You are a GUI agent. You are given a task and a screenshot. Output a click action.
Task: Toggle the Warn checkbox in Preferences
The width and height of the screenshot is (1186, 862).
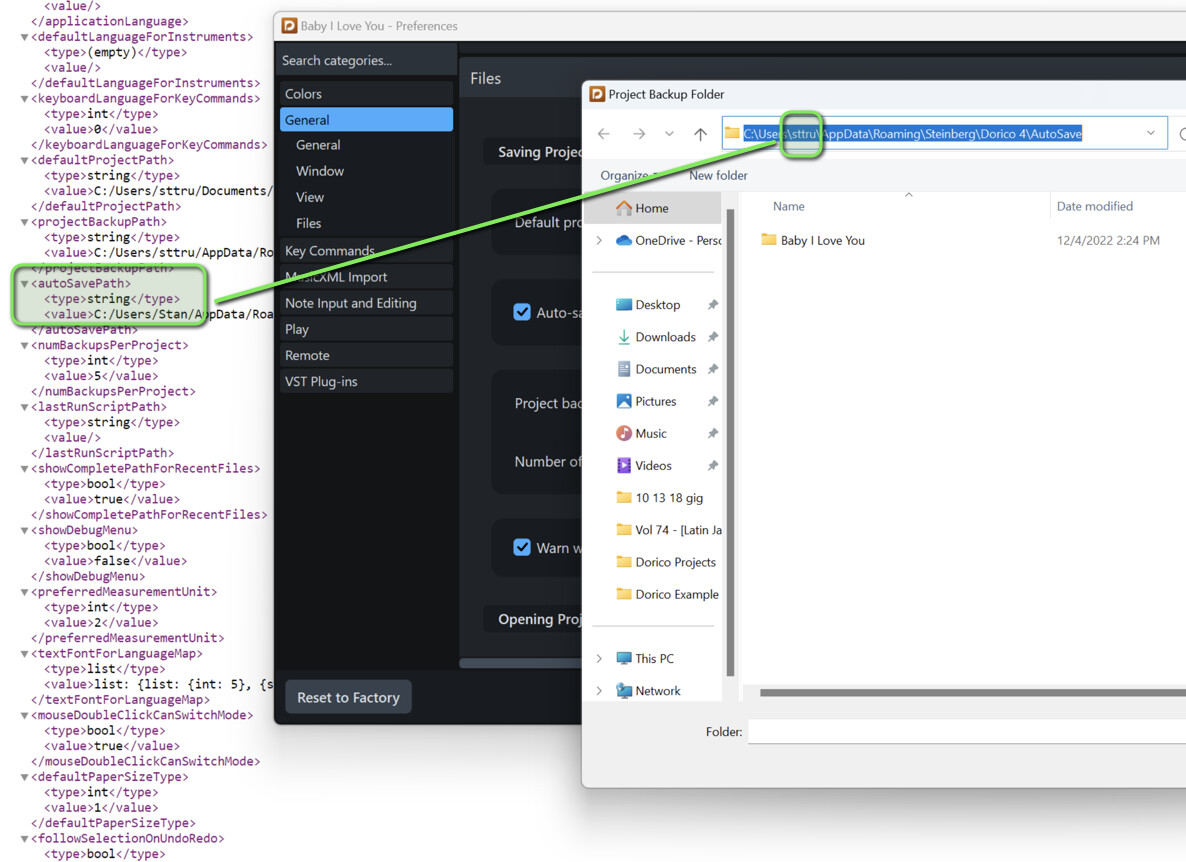[522, 547]
